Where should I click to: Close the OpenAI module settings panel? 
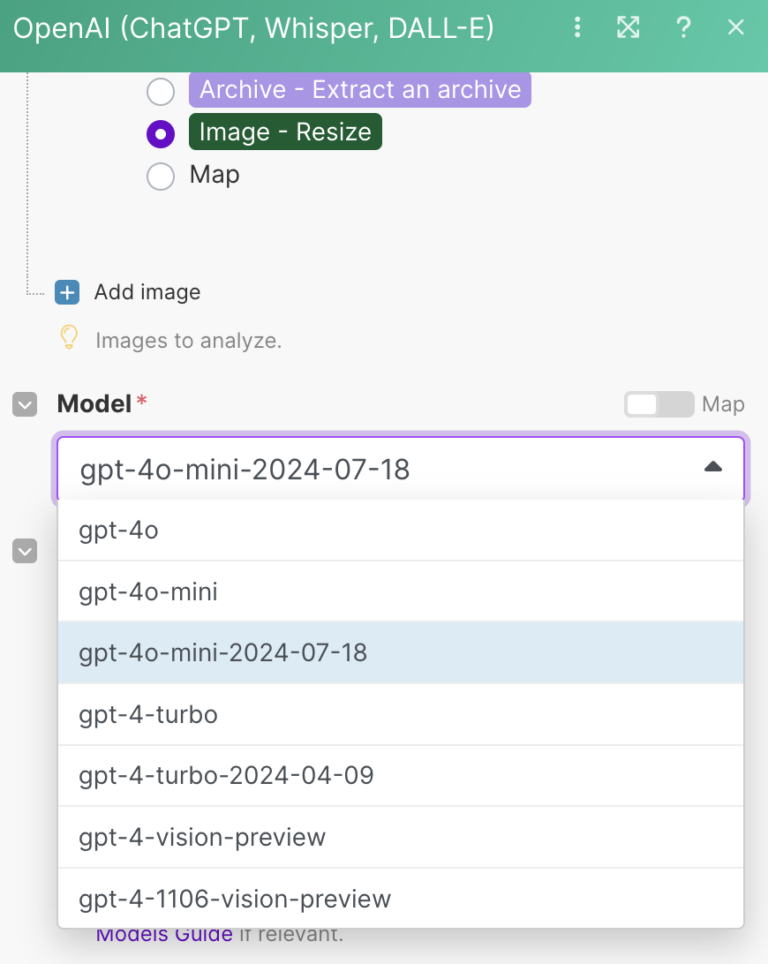(x=736, y=27)
